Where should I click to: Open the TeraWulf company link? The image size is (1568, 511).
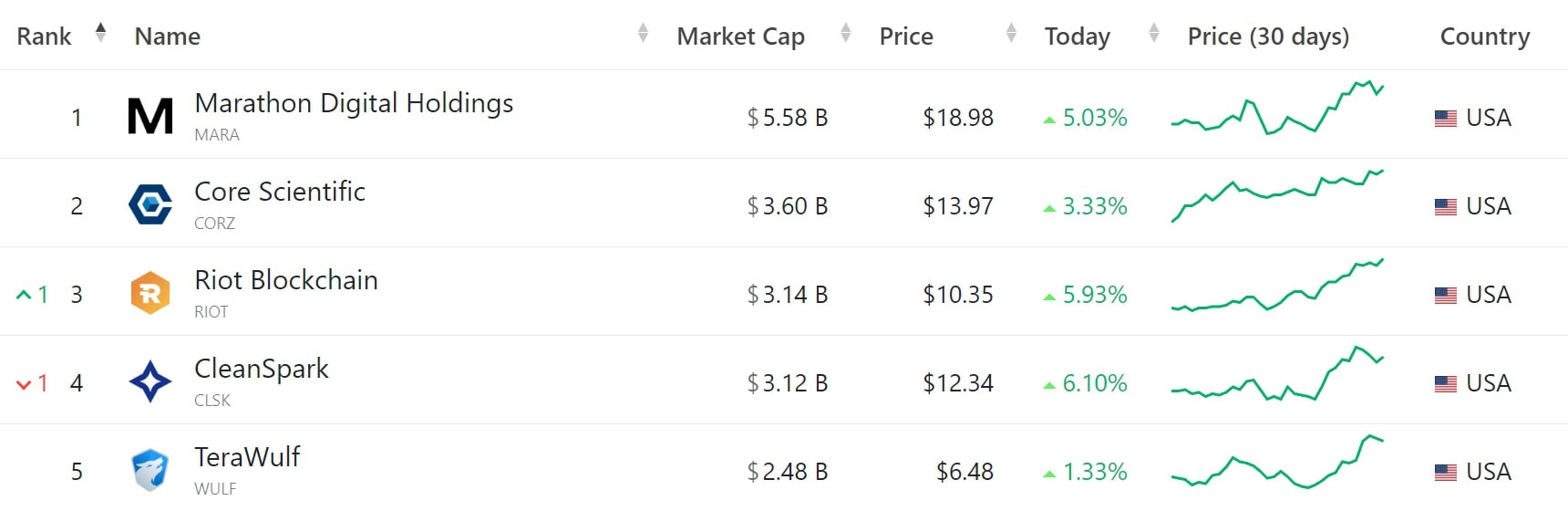tap(247, 457)
